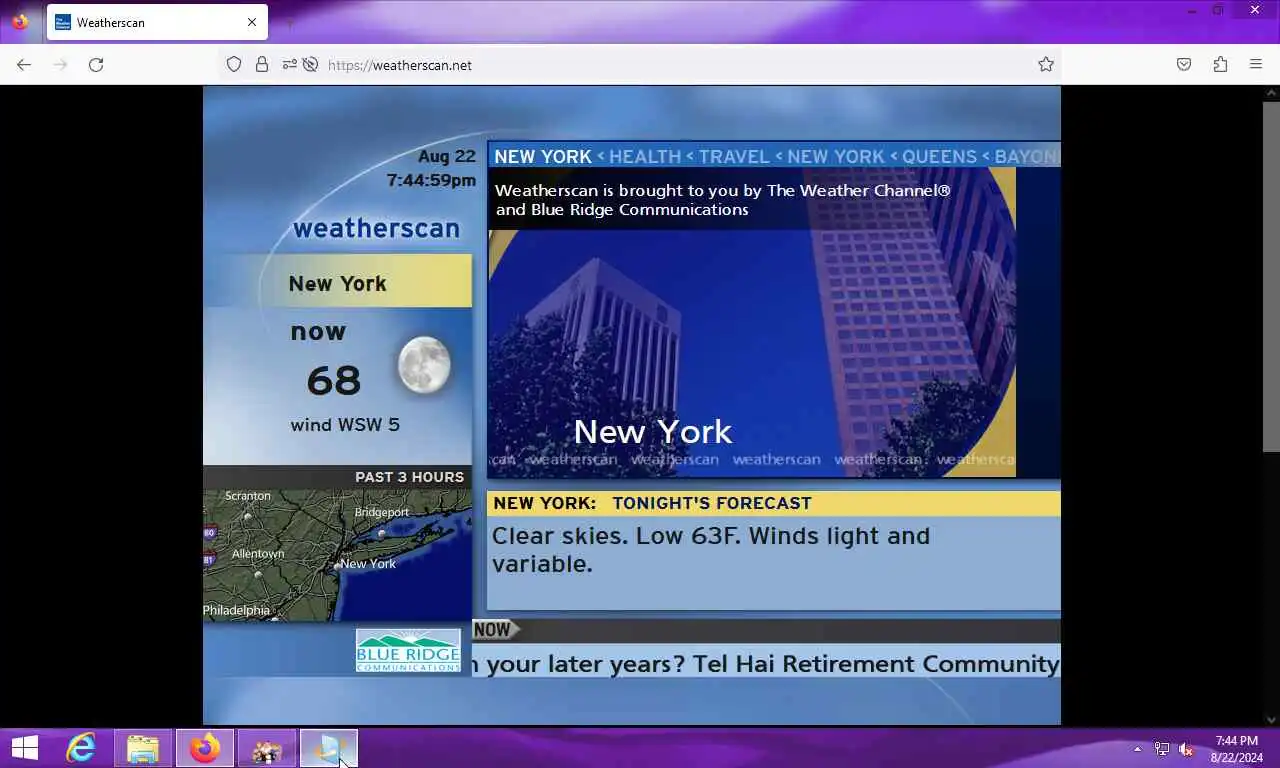Click Allentown on the radar map

(x=258, y=554)
